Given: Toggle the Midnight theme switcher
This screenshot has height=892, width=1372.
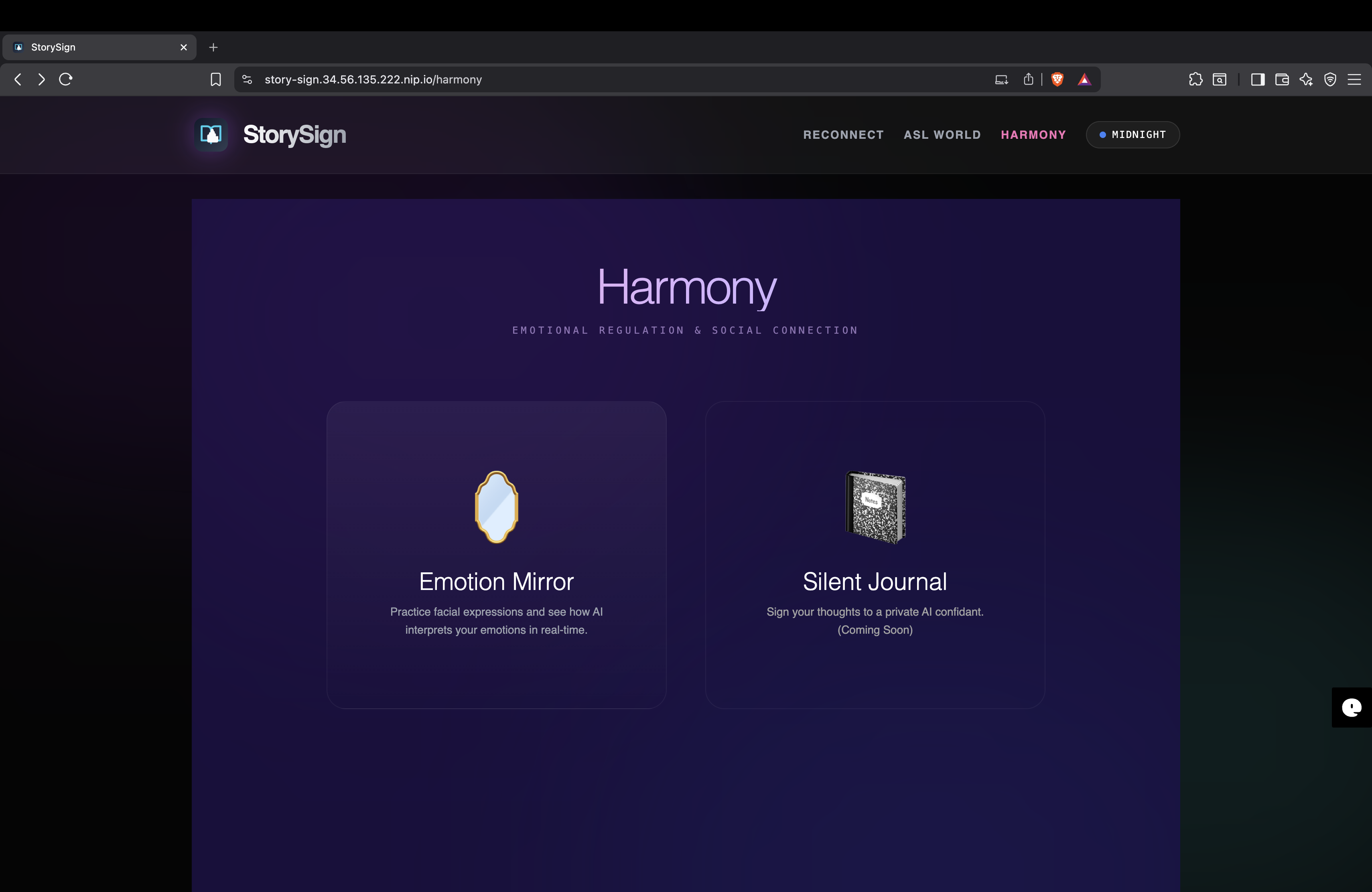Looking at the screenshot, I should 1132,135.
